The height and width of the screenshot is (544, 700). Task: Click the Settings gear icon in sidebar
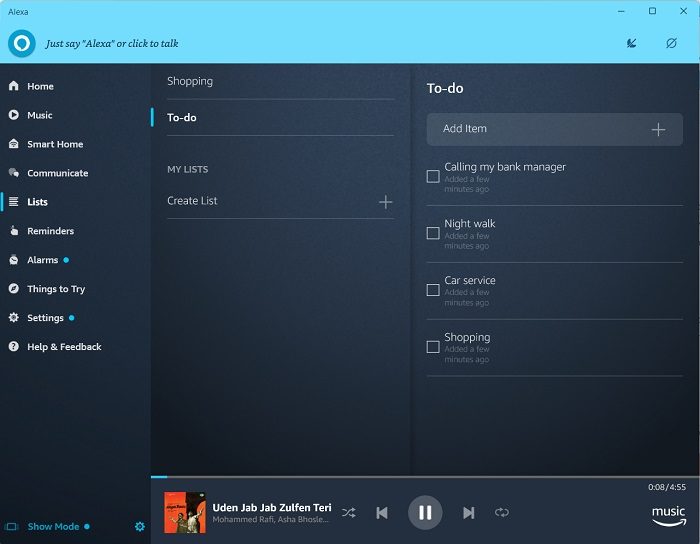click(x=14, y=317)
